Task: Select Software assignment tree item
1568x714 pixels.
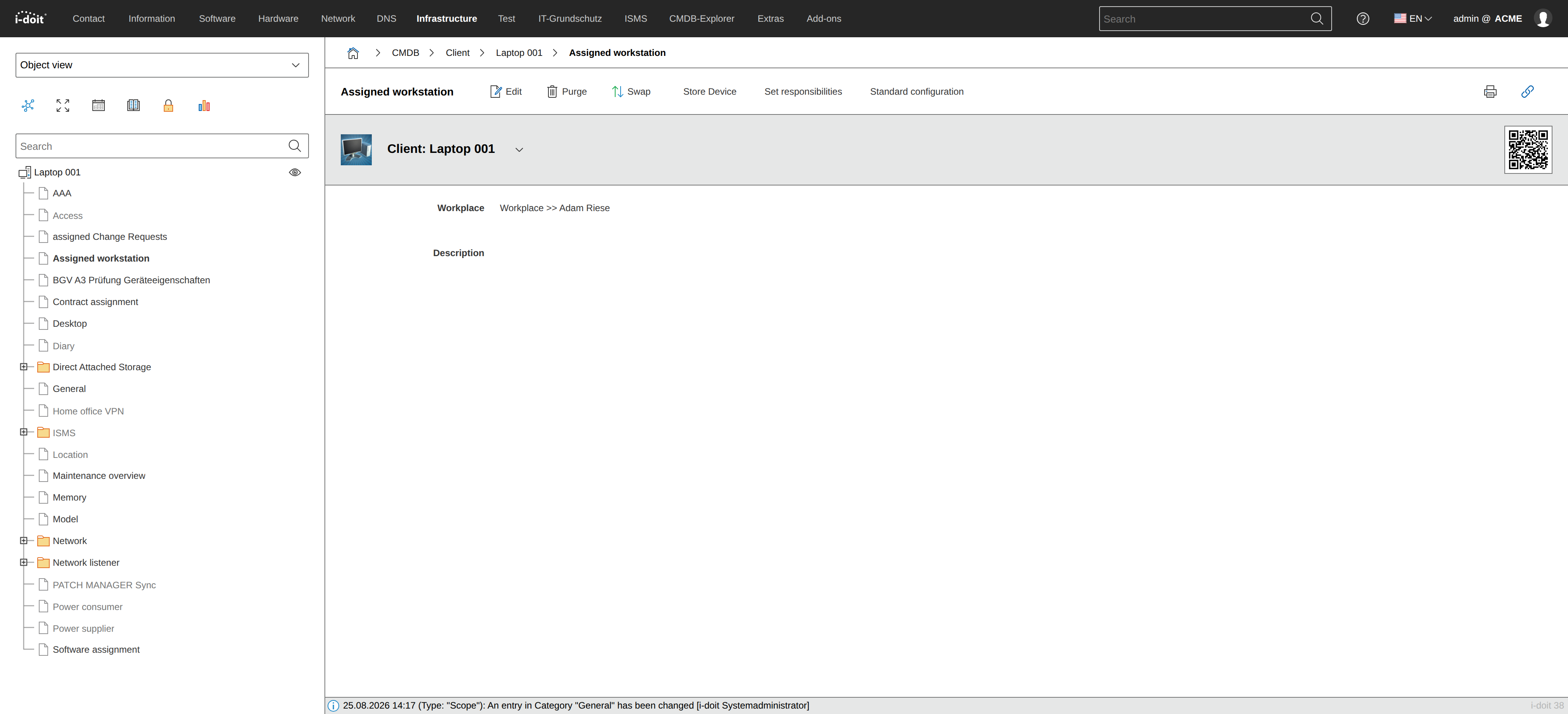Action: point(96,650)
